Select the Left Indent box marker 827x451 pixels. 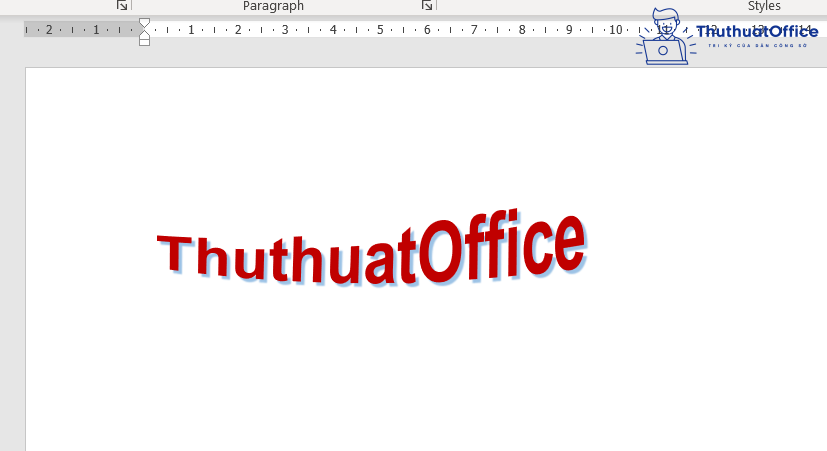[x=144, y=42]
